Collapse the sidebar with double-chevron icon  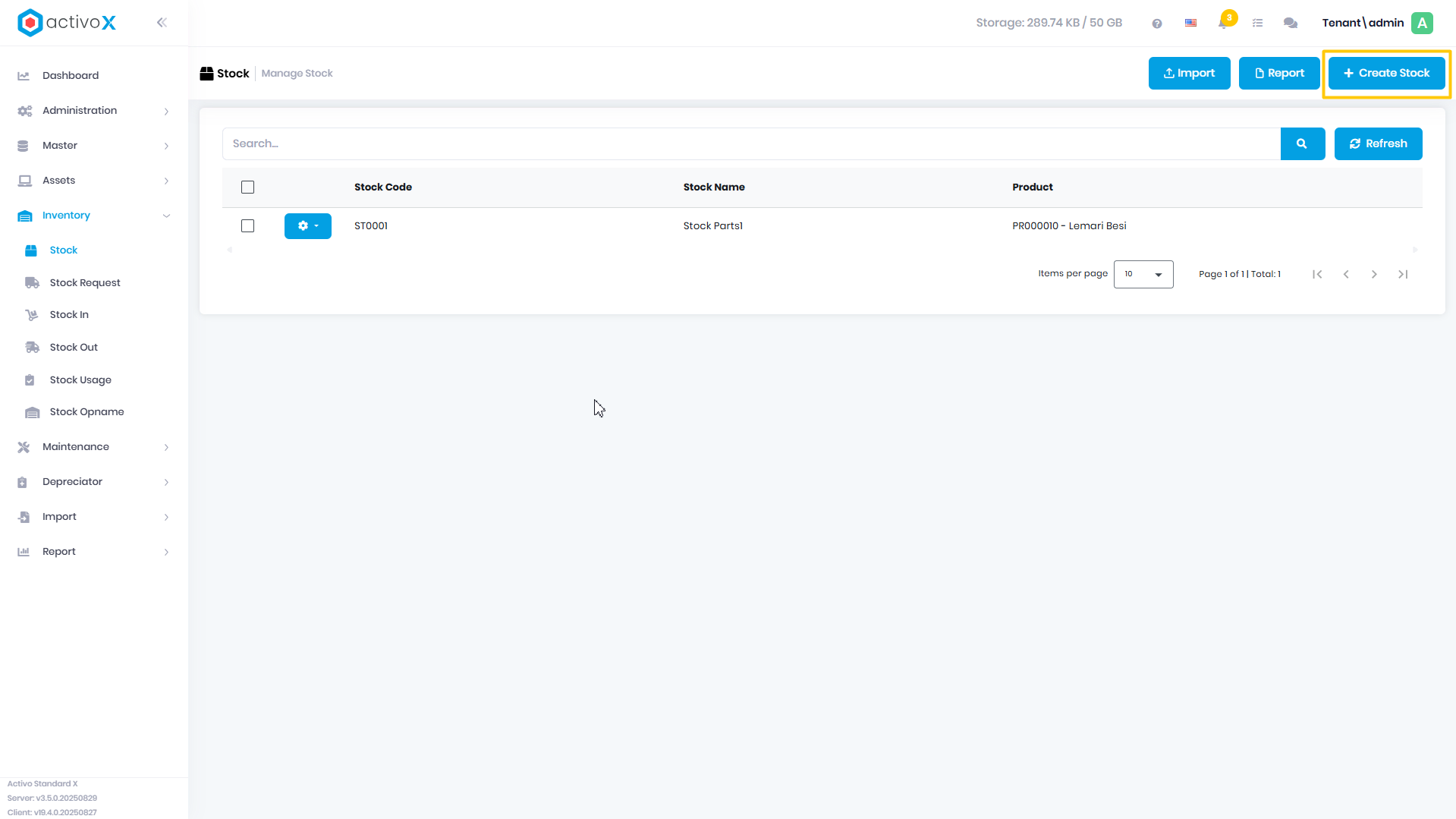[162, 23]
